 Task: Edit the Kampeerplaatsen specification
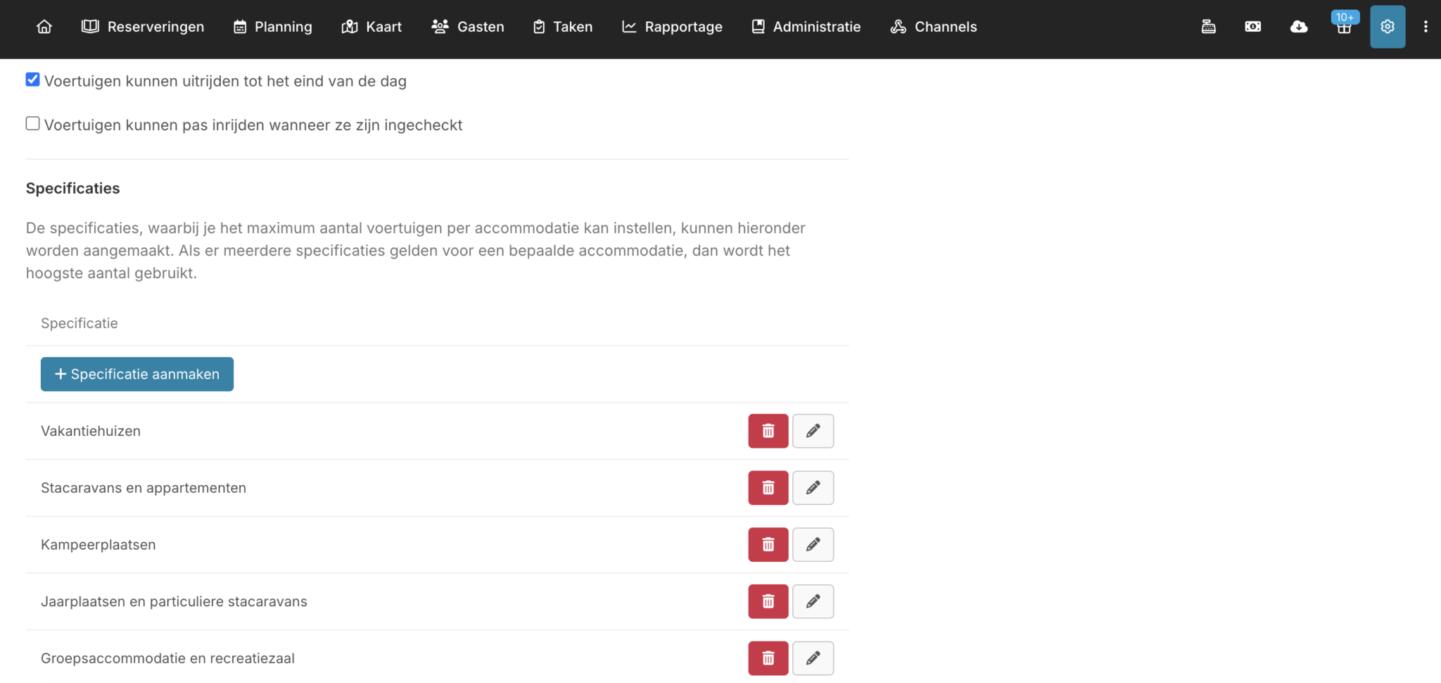pyautogui.click(x=813, y=545)
